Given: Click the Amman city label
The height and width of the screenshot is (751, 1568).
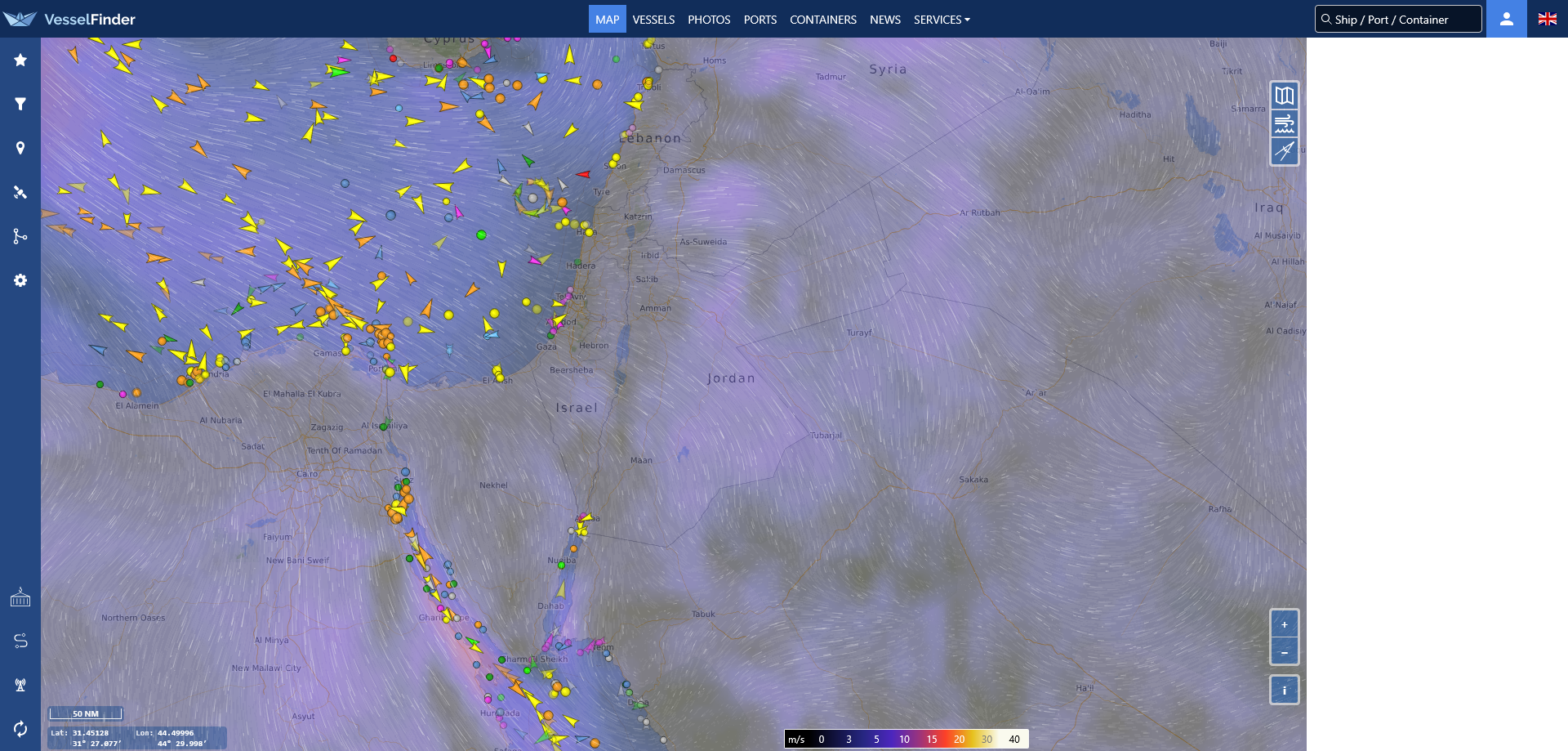Looking at the screenshot, I should pyautogui.click(x=655, y=308).
